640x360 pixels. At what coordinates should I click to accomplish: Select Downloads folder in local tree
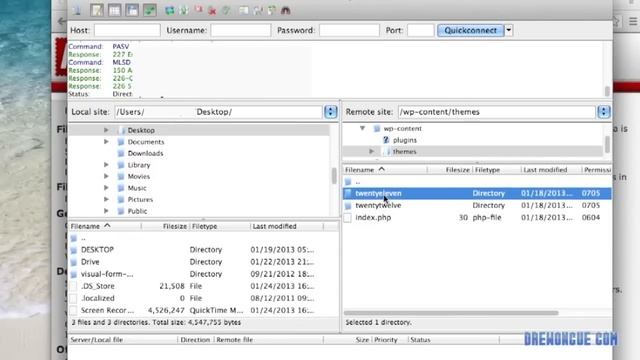pos(145,153)
